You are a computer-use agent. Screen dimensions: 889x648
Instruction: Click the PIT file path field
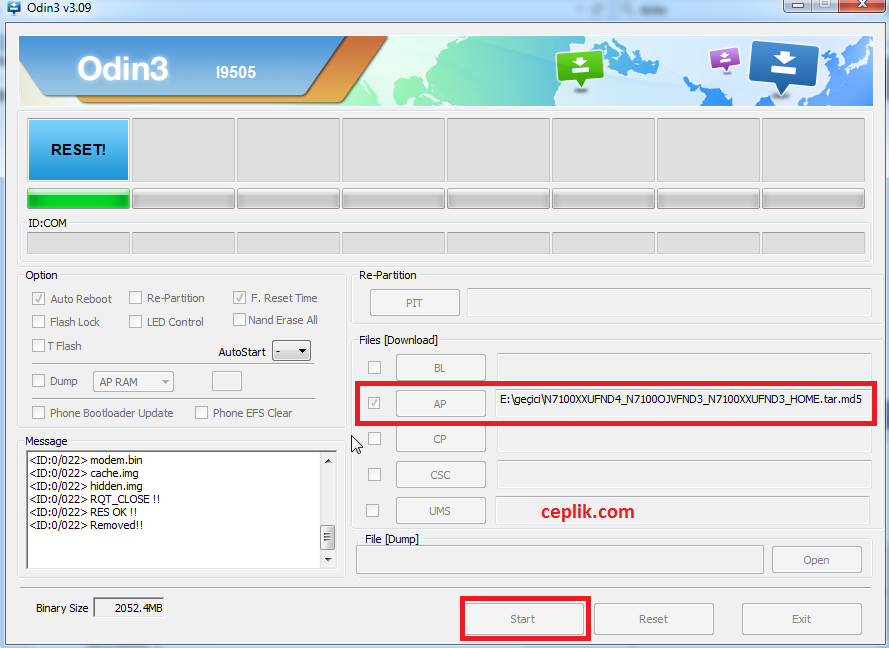tap(669, 302)
